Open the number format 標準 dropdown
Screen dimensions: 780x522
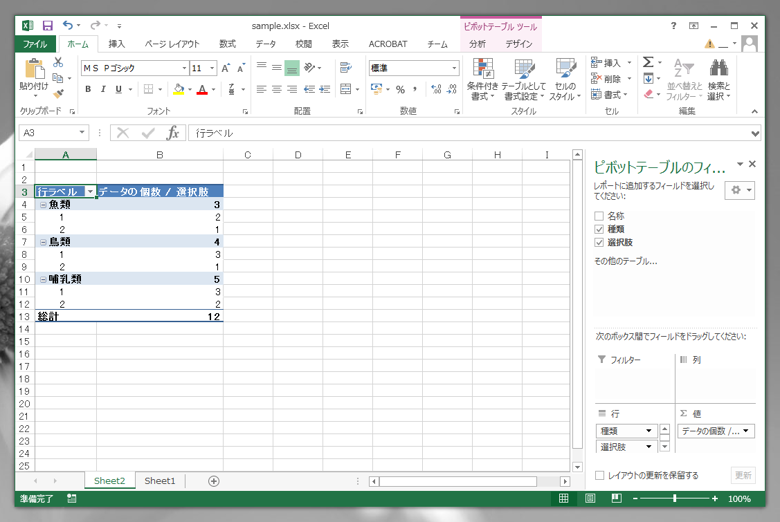(454, 68)
